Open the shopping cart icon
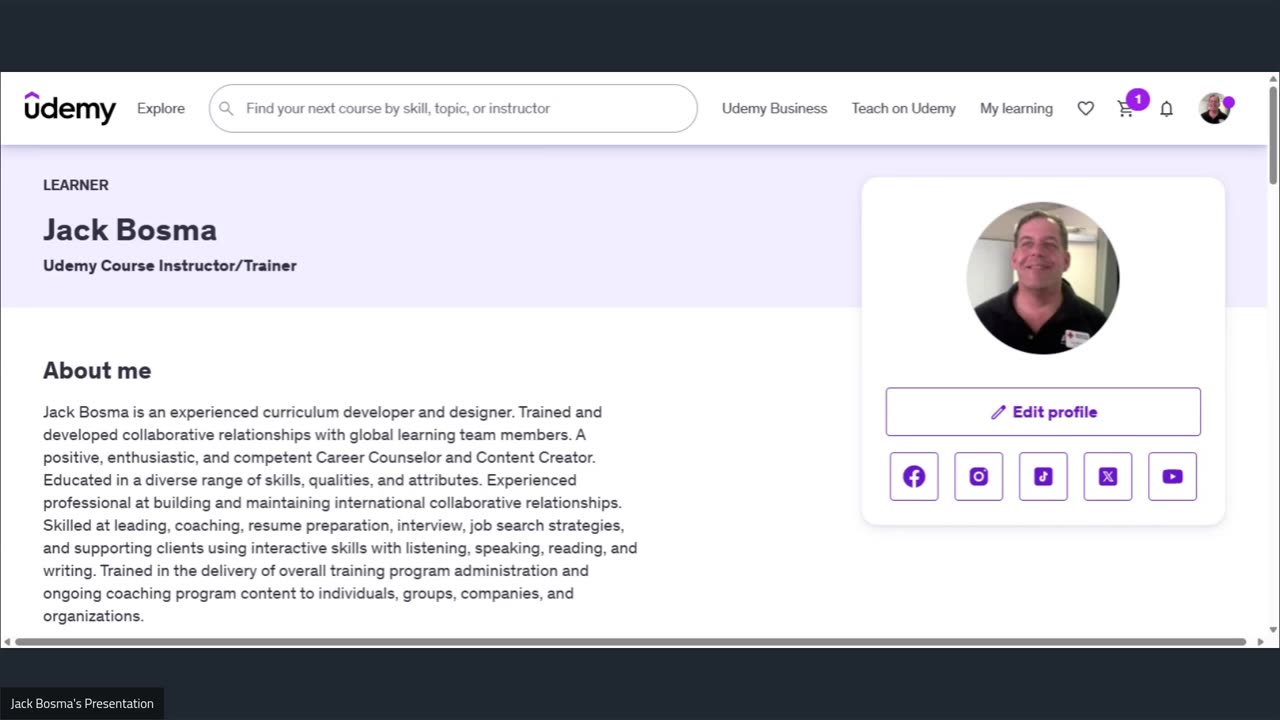The height and width of the screenshot is (720, 1280). coord(1126,109)
